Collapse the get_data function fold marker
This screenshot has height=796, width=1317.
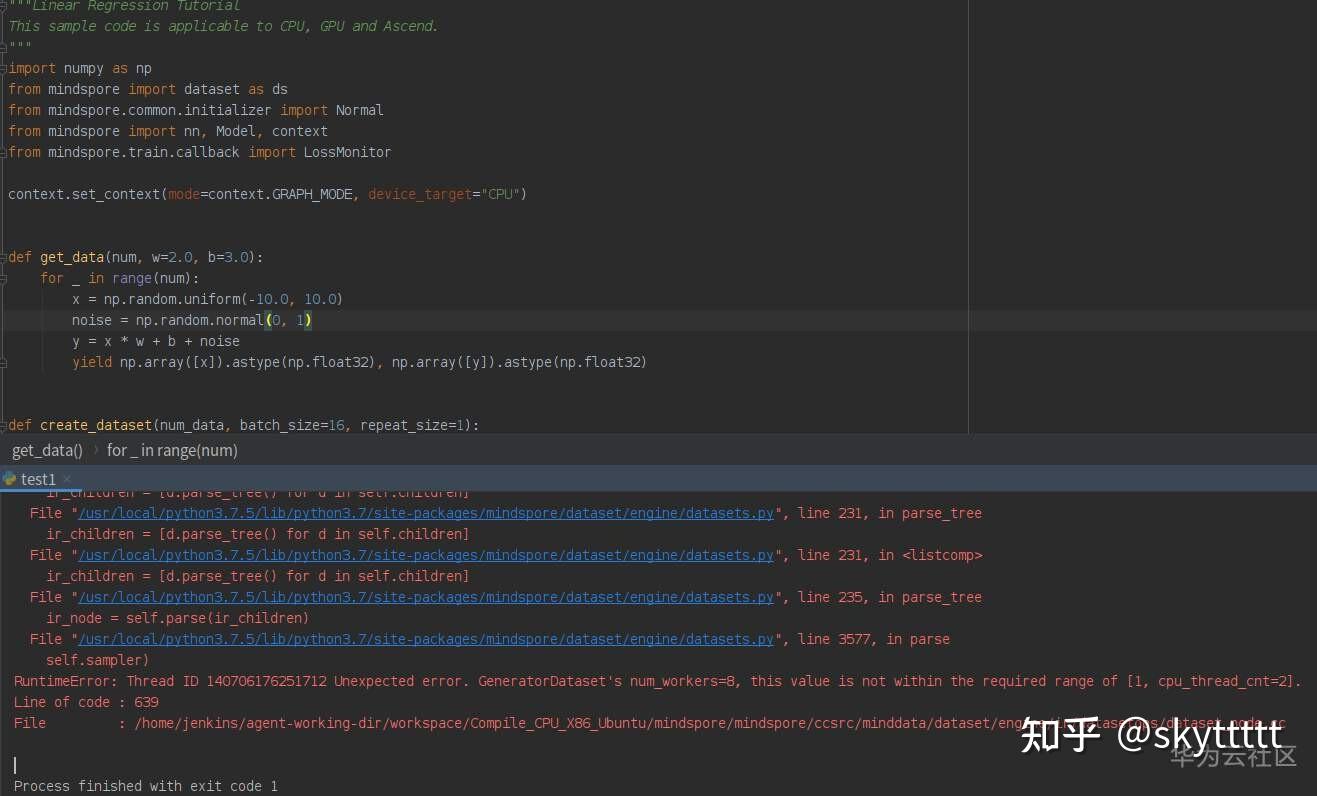(x=4, y=257)
